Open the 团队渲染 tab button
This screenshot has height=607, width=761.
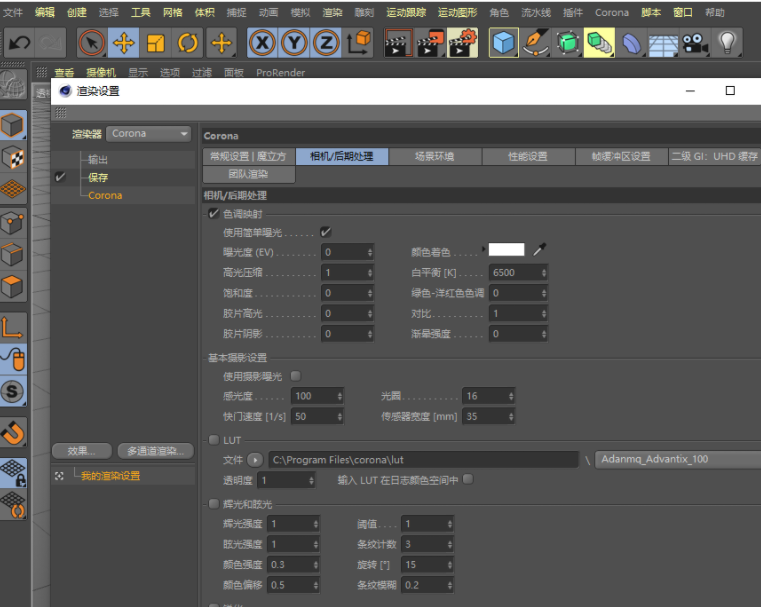(x=248, y=174)
